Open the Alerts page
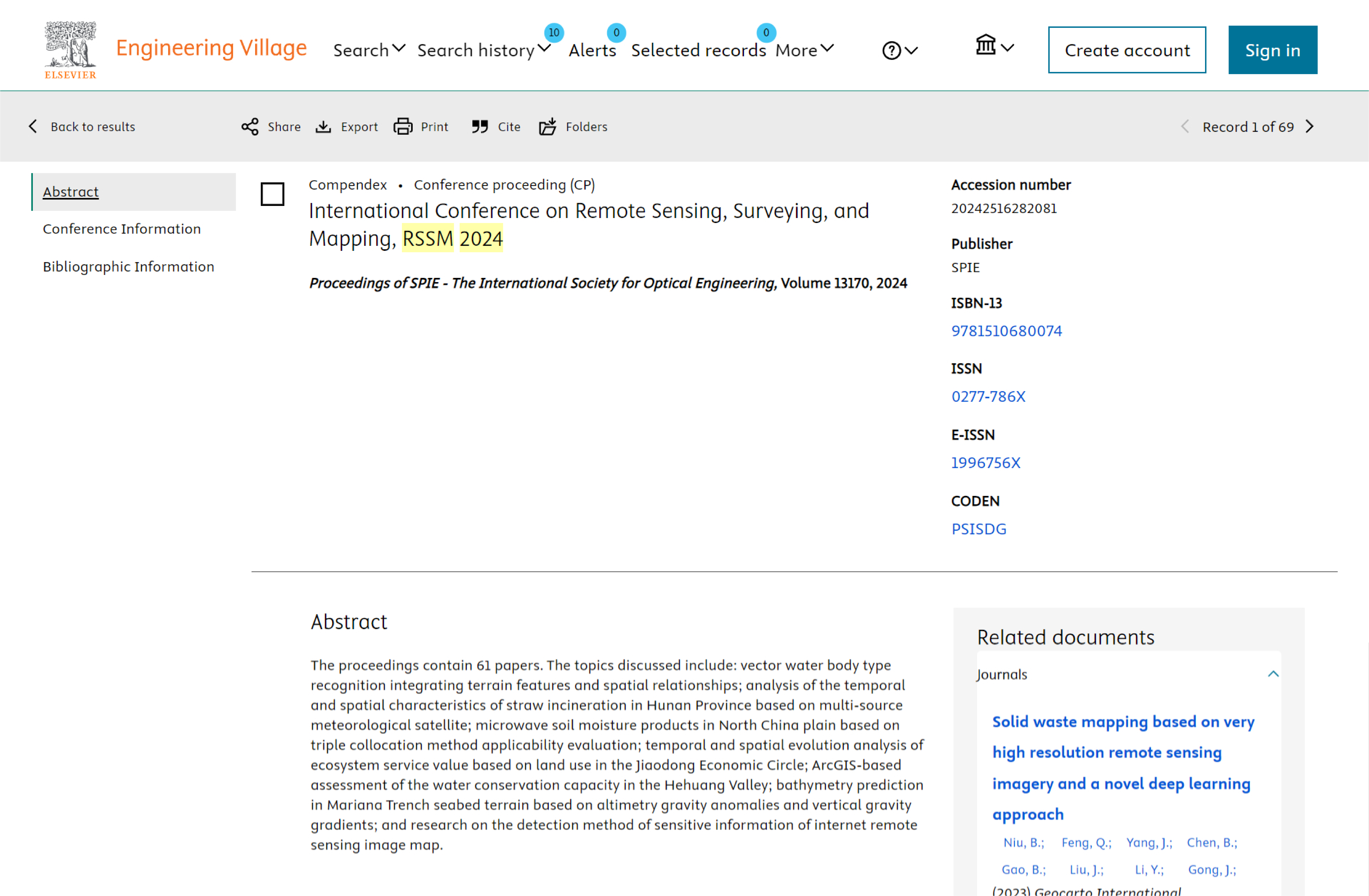The height and width of the screenshot is (896, 1369). click(592, 50)
